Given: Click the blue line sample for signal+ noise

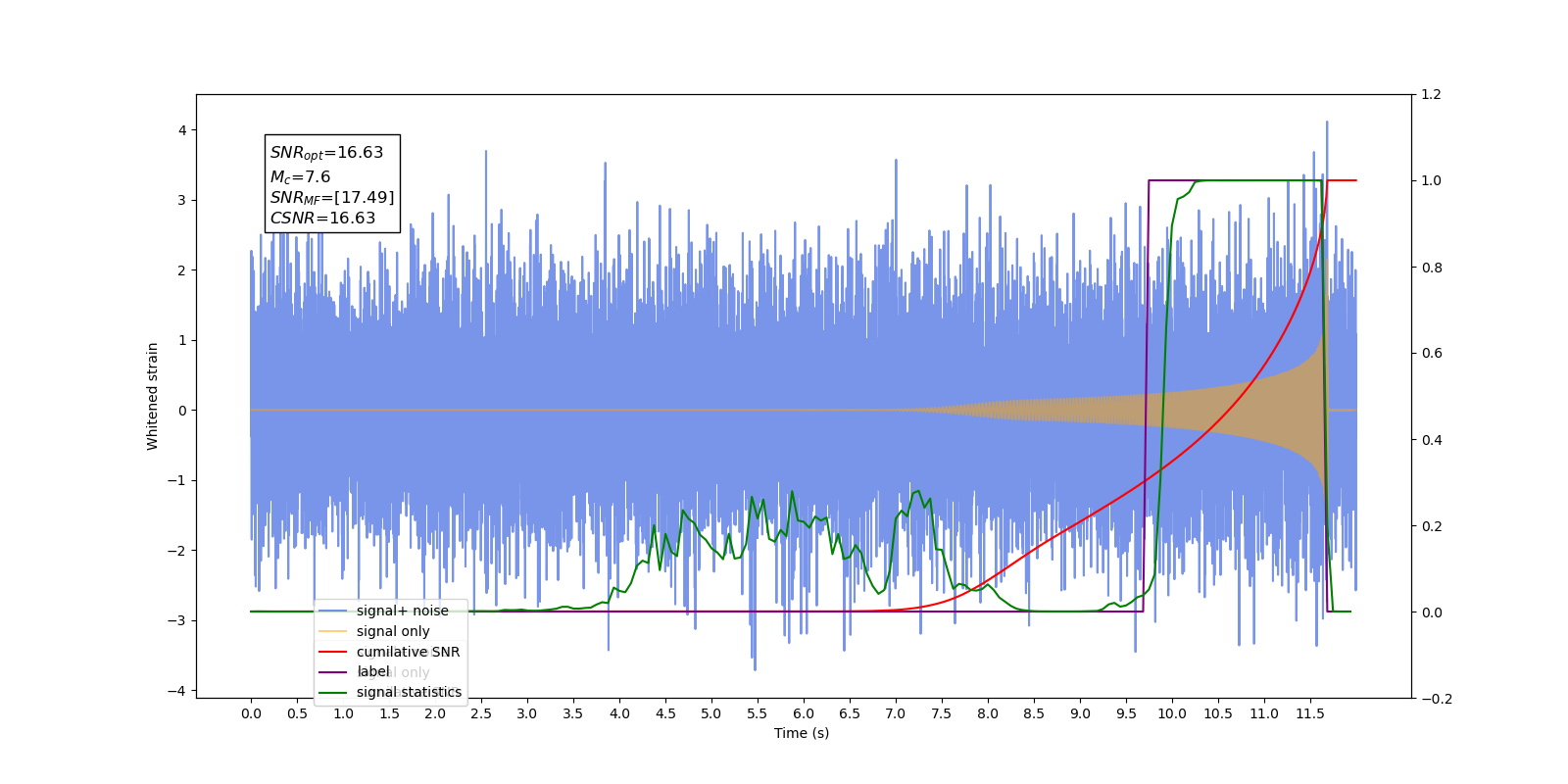Looking at the screenshot, I should 333,611.
